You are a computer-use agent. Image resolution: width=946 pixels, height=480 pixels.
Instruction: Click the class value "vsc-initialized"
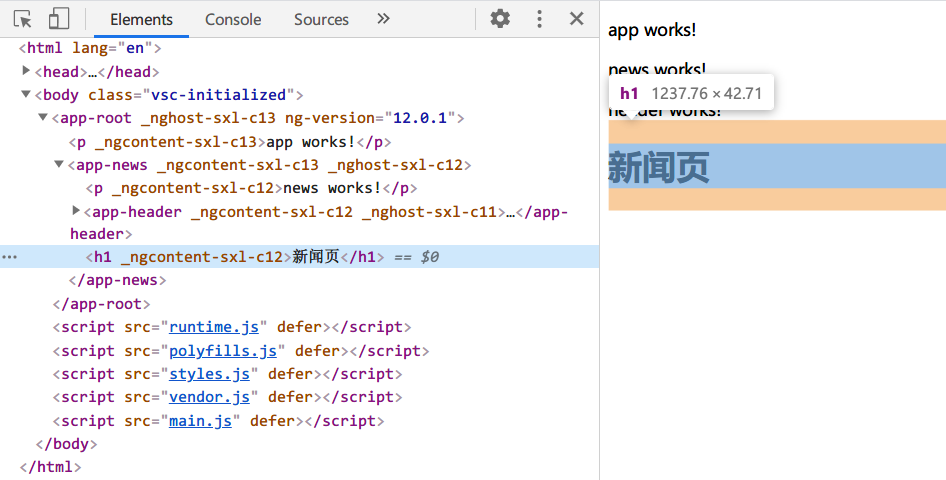(218, 95)
